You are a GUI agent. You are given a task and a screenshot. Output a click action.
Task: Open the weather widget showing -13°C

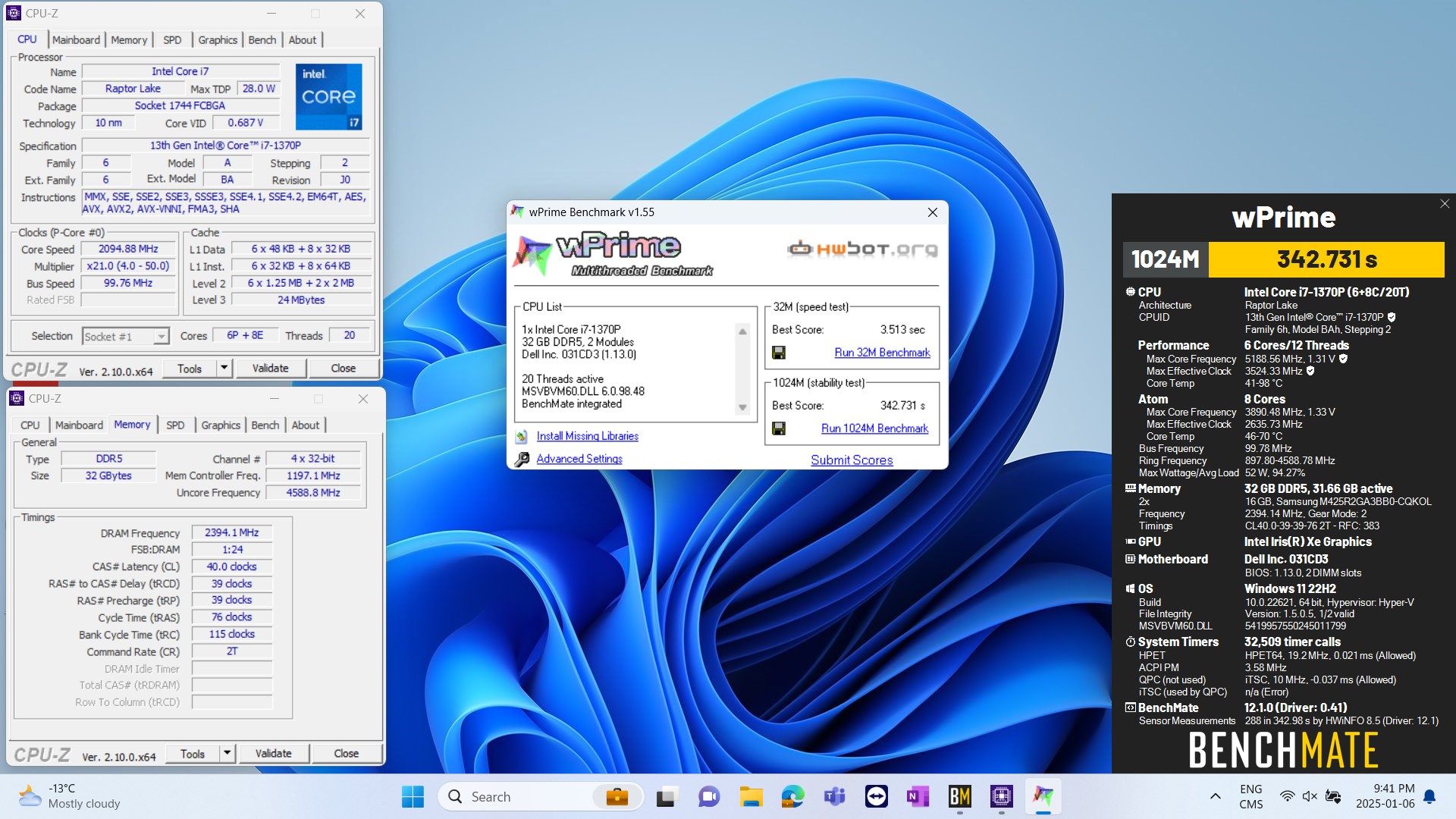coord(70,796)
